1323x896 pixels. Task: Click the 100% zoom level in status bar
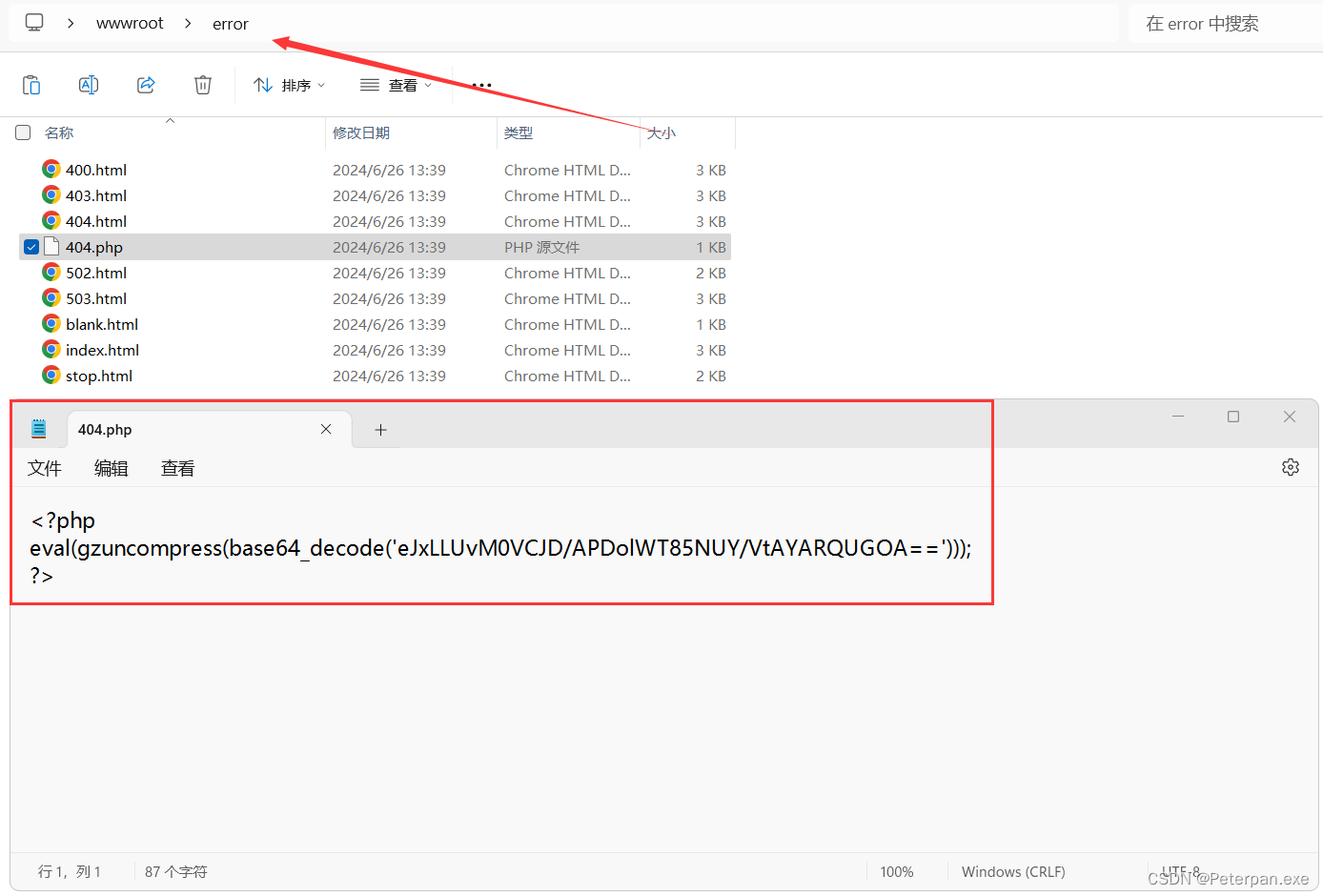click(897, 871)
